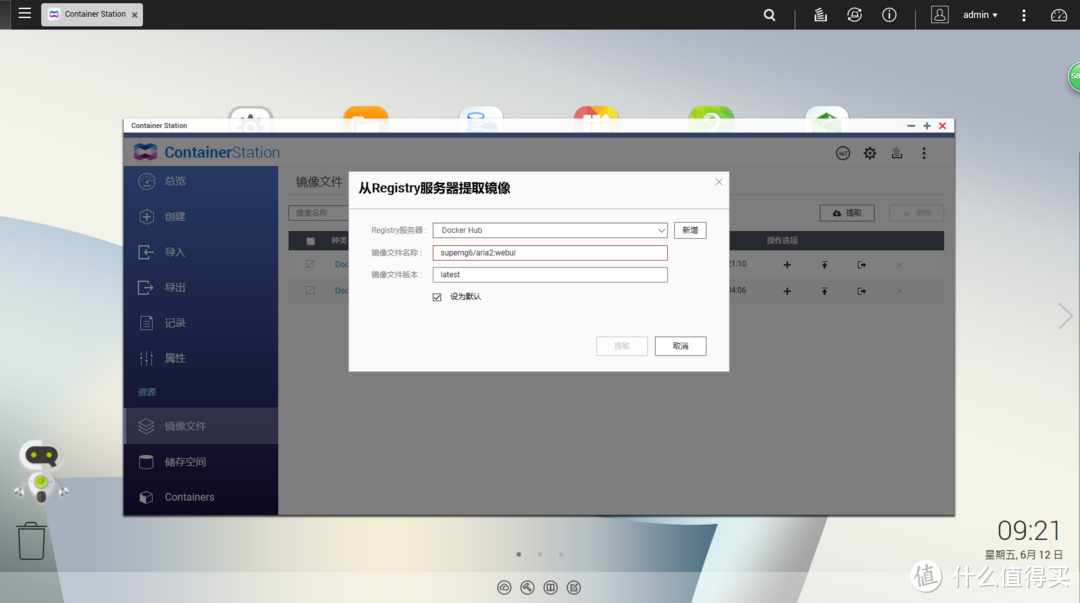
Task: Open Container Station more options menu
Action: [924, 153]
